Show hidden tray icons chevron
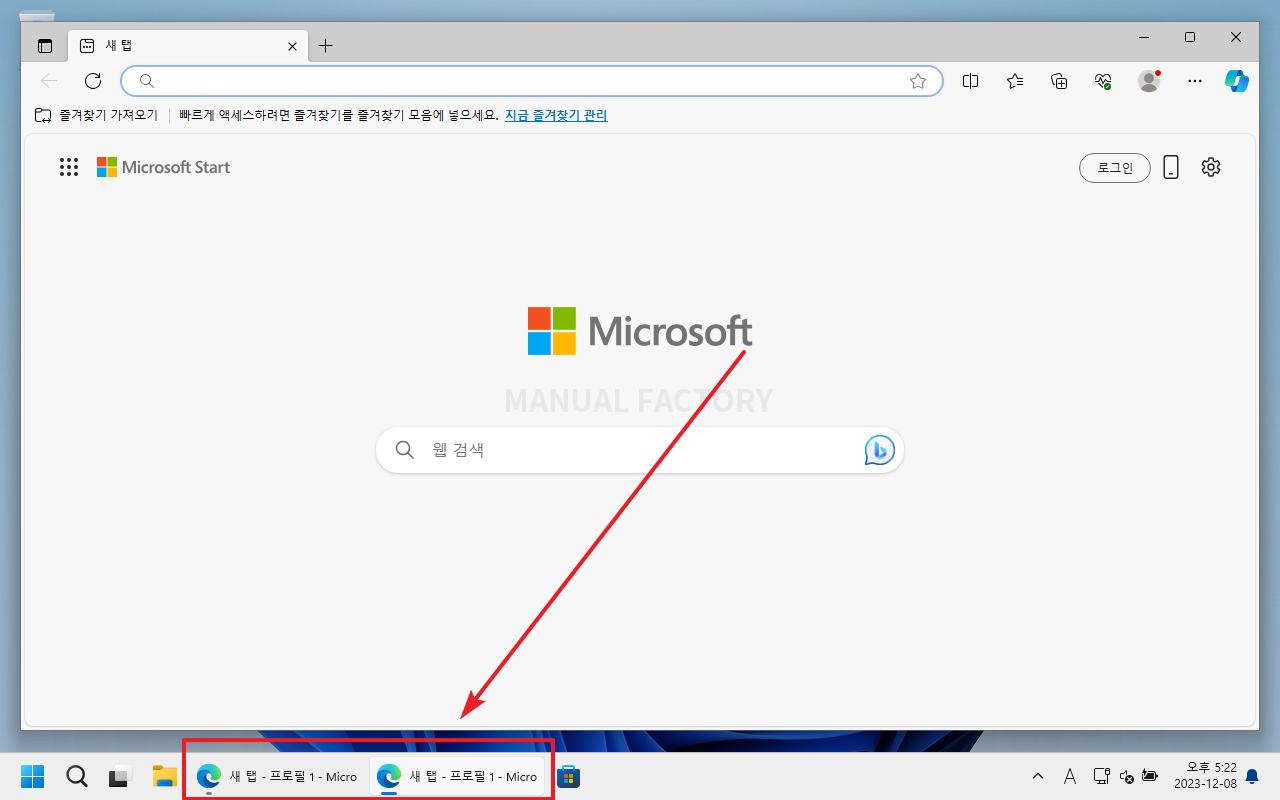The image size is (1280, 800). click(x=1038, y=776)
